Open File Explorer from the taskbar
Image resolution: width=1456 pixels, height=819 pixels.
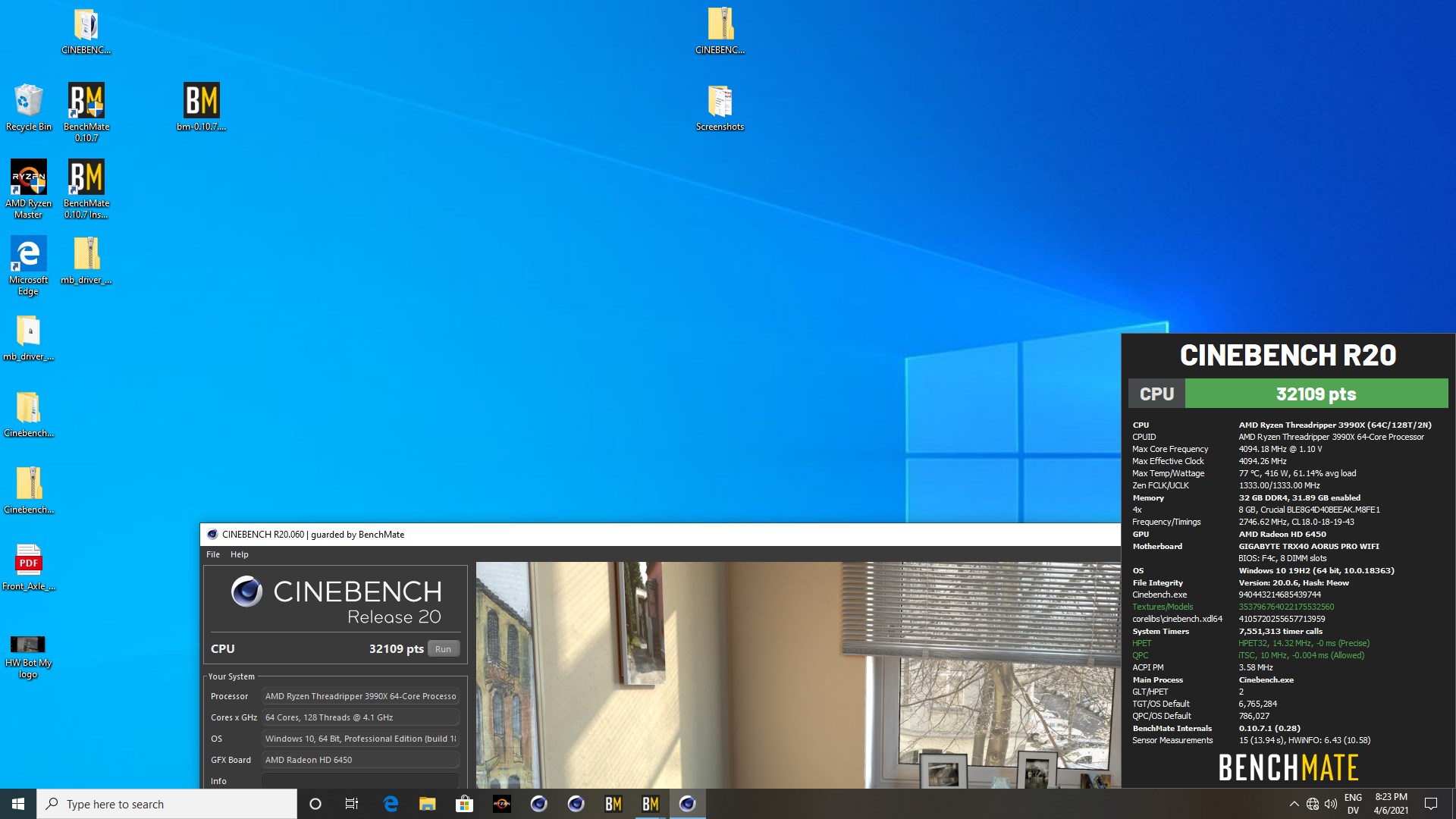tap(428, 804)
